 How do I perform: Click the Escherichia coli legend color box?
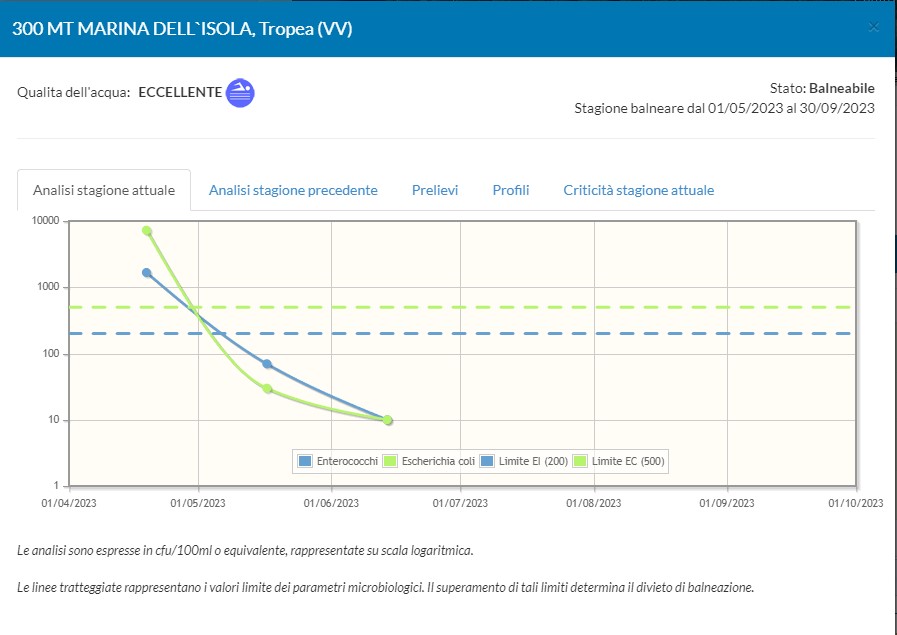coord(389,461)
